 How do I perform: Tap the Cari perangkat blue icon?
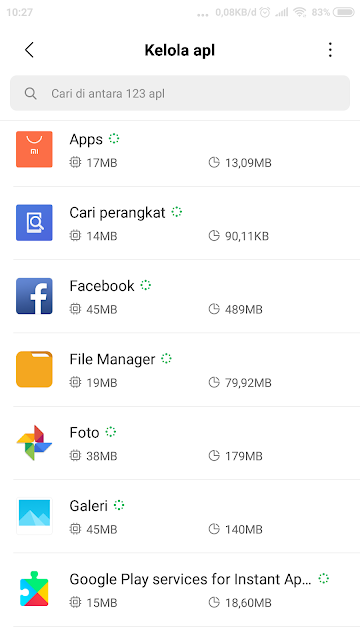point(34,222)
